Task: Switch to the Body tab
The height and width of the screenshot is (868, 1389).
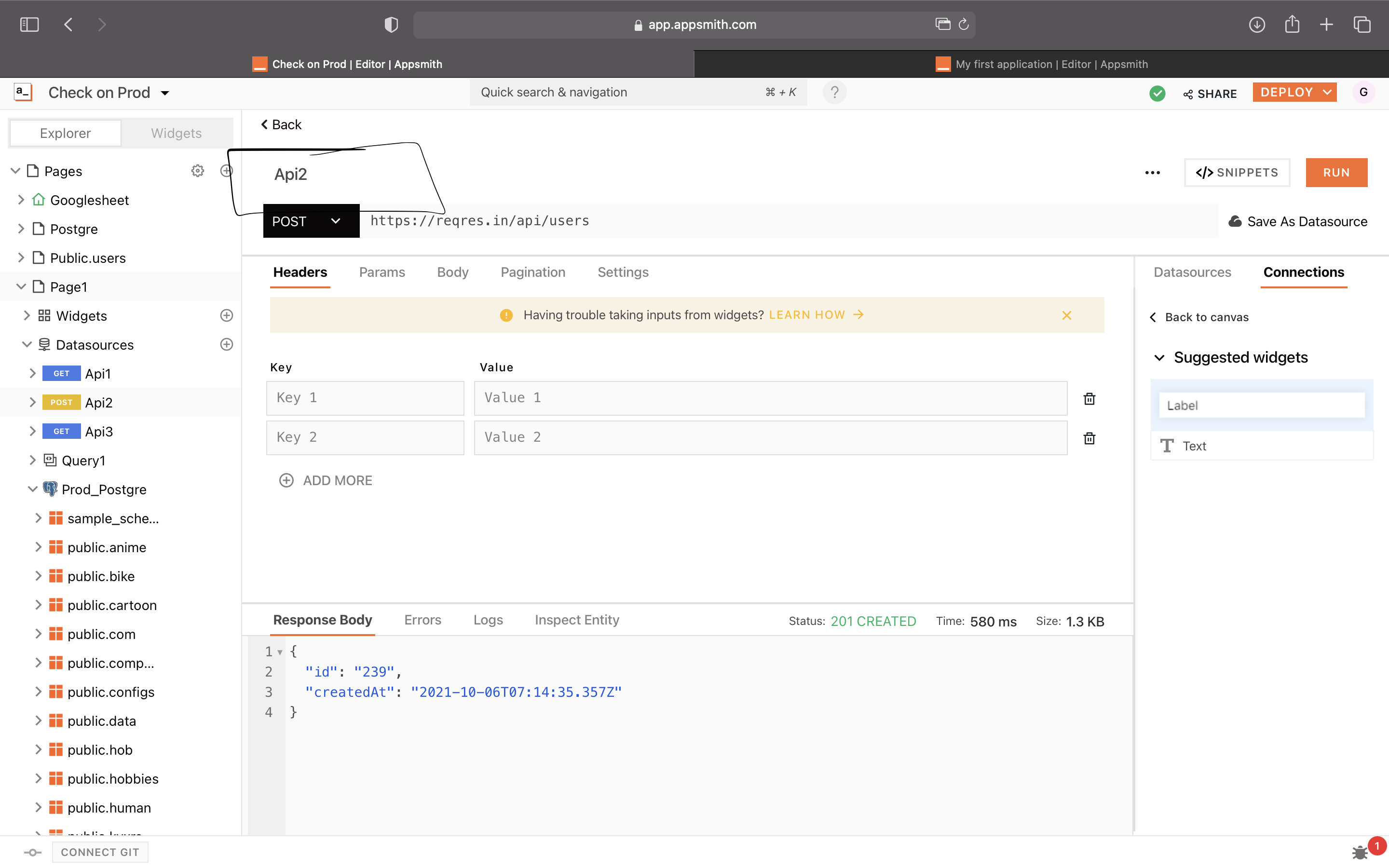Action: click(x=452, y=272)
